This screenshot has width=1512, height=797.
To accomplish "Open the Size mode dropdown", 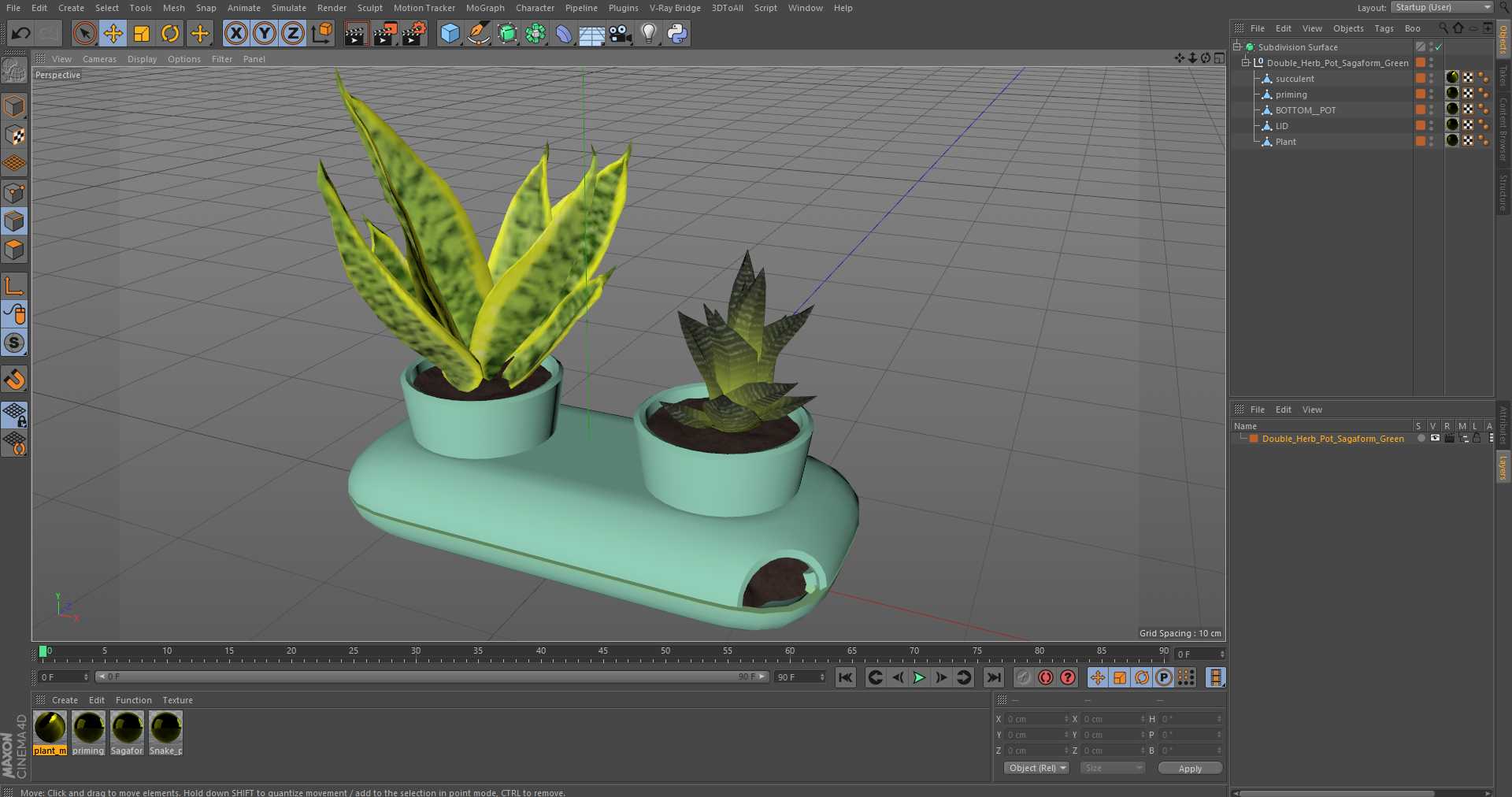I will click(x=1112, y=768).
